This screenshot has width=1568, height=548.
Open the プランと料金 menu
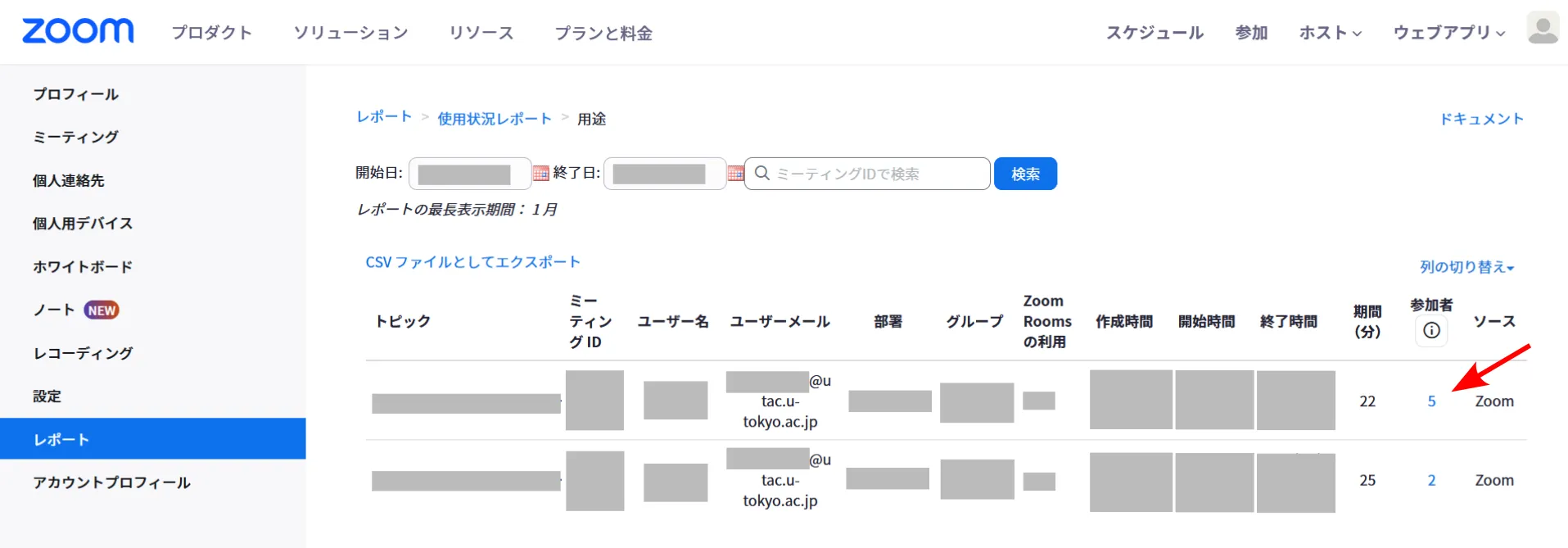point(603,33)
